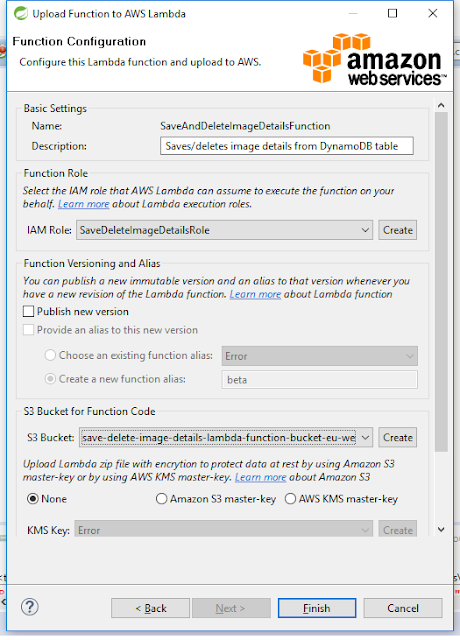The image size is (460, 640).
Task: Open Learn more about Lambda function versioning
Action: [255, 294]
